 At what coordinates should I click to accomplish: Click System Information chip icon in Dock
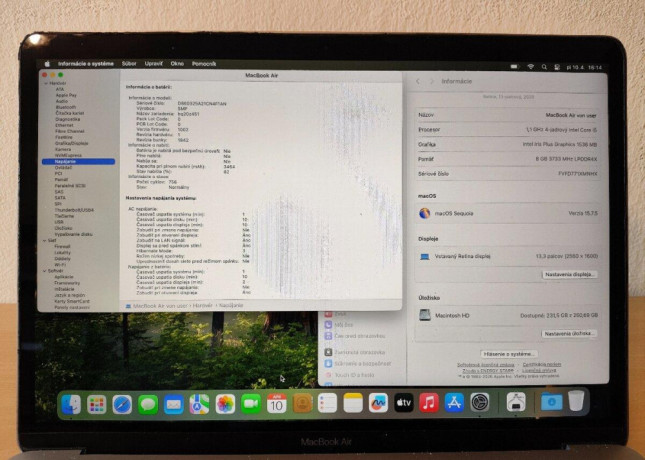coord(515,402)
